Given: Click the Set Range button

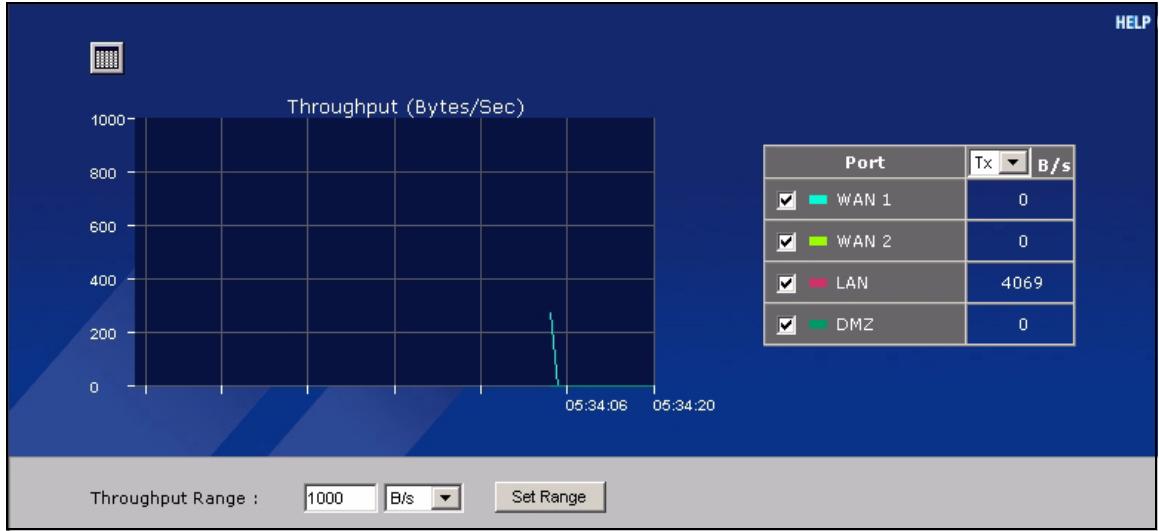Looking at the screenshot, I should click(x=549, y=497).
